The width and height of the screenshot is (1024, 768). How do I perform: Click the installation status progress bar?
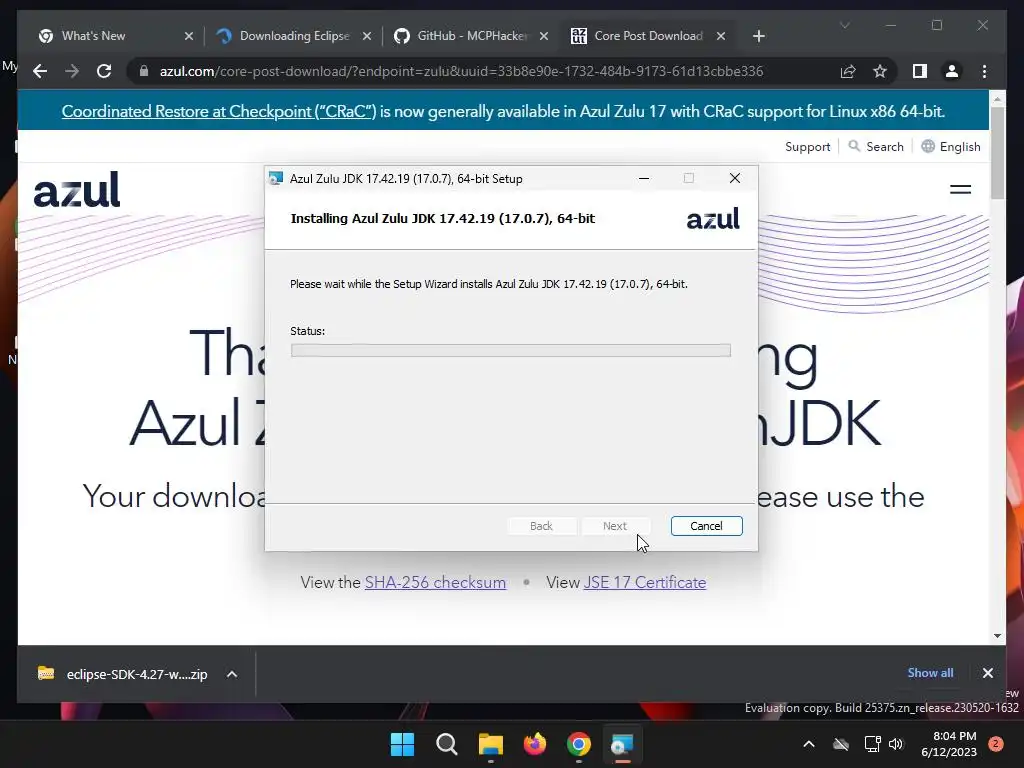pos(511,351)
